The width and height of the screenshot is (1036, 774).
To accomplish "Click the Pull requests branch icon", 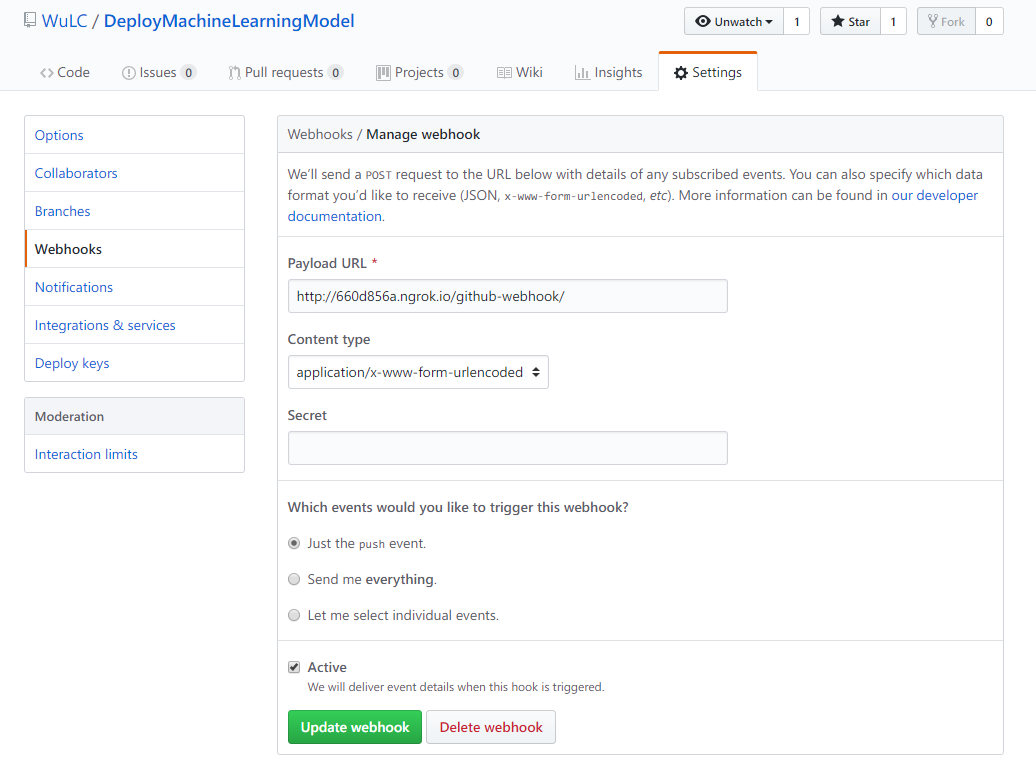I will (235, 73).
